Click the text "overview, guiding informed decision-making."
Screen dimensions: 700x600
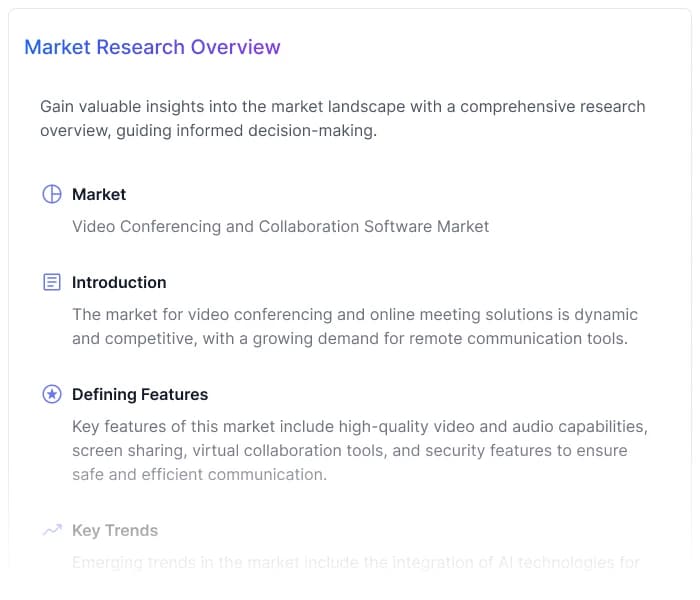pos(208,131)
